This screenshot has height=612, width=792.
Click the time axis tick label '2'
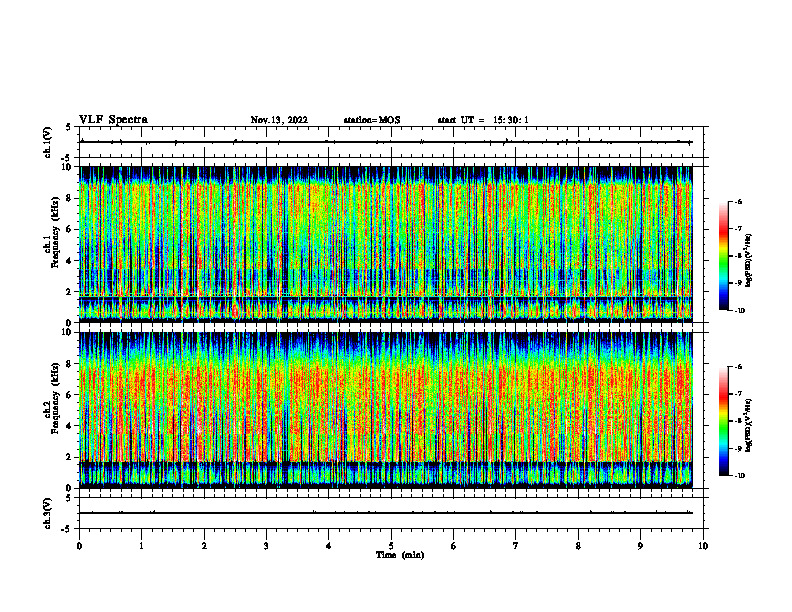204,546
